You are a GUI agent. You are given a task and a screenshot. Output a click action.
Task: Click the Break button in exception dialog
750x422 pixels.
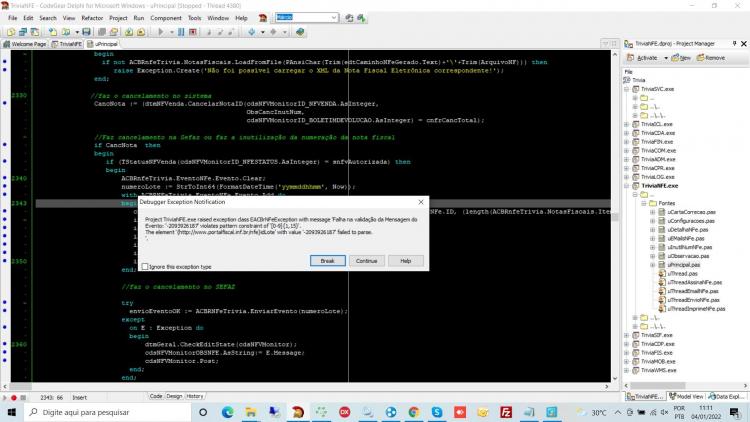tap(328, 261)
